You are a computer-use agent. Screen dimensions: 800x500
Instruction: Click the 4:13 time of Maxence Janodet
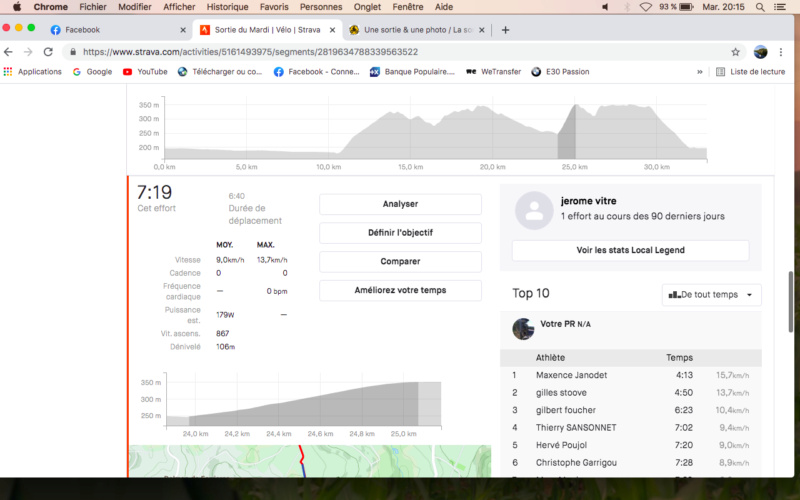click(x=684, y=375)
